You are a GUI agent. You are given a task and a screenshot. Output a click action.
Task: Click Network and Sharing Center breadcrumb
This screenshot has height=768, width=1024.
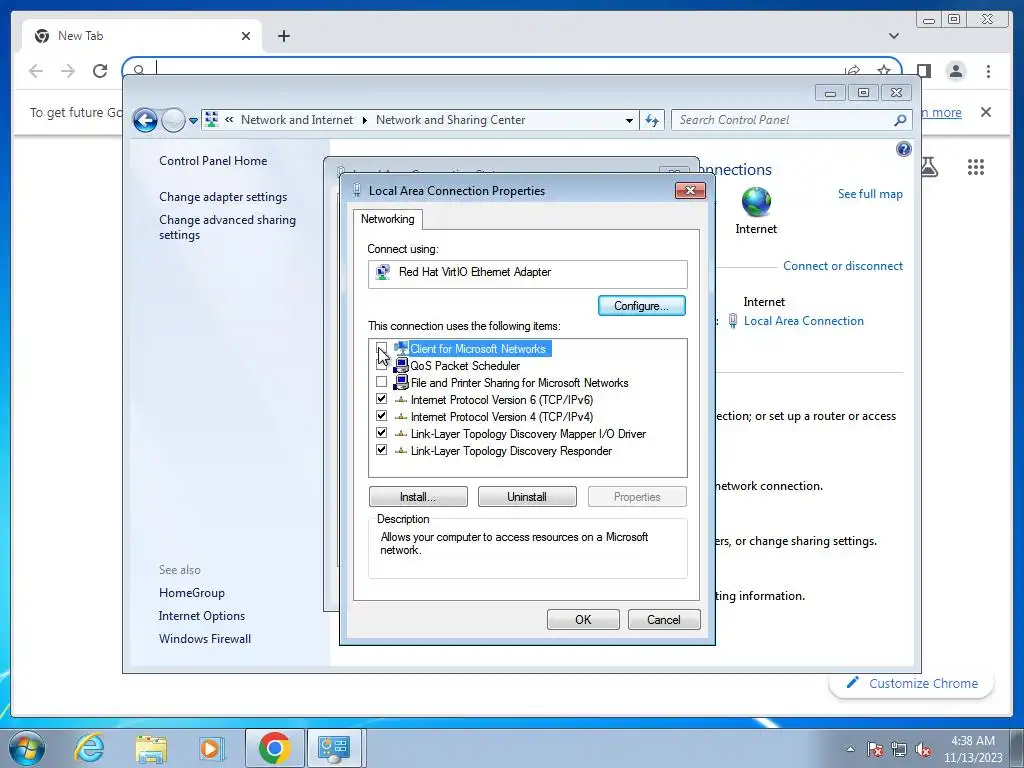(x=450, y=120)
